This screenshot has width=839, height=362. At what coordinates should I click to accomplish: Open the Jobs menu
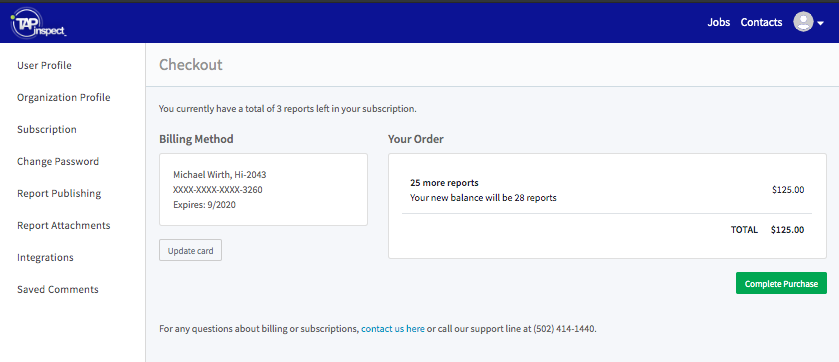point(719,22)
